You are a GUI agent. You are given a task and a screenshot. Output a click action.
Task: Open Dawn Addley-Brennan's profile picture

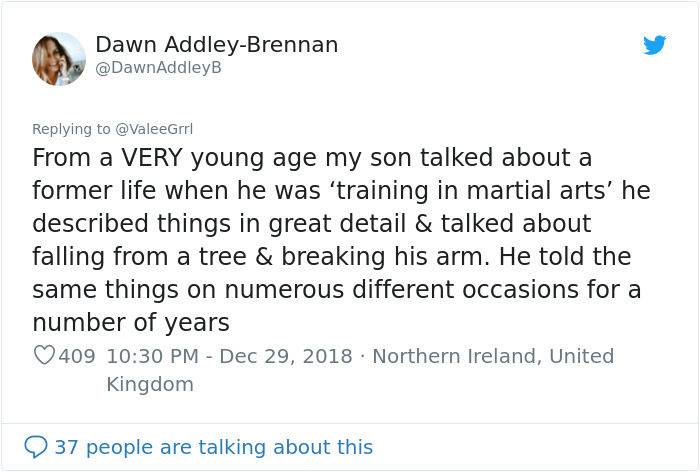click(59, 58)
